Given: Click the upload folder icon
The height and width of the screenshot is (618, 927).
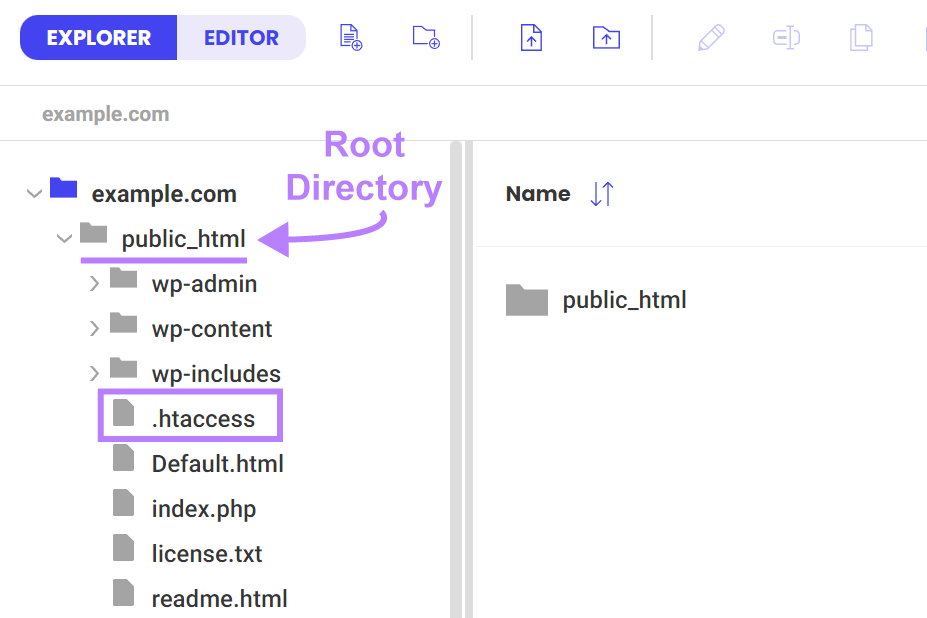Looking at the screenshot, I should pos(605,37).
